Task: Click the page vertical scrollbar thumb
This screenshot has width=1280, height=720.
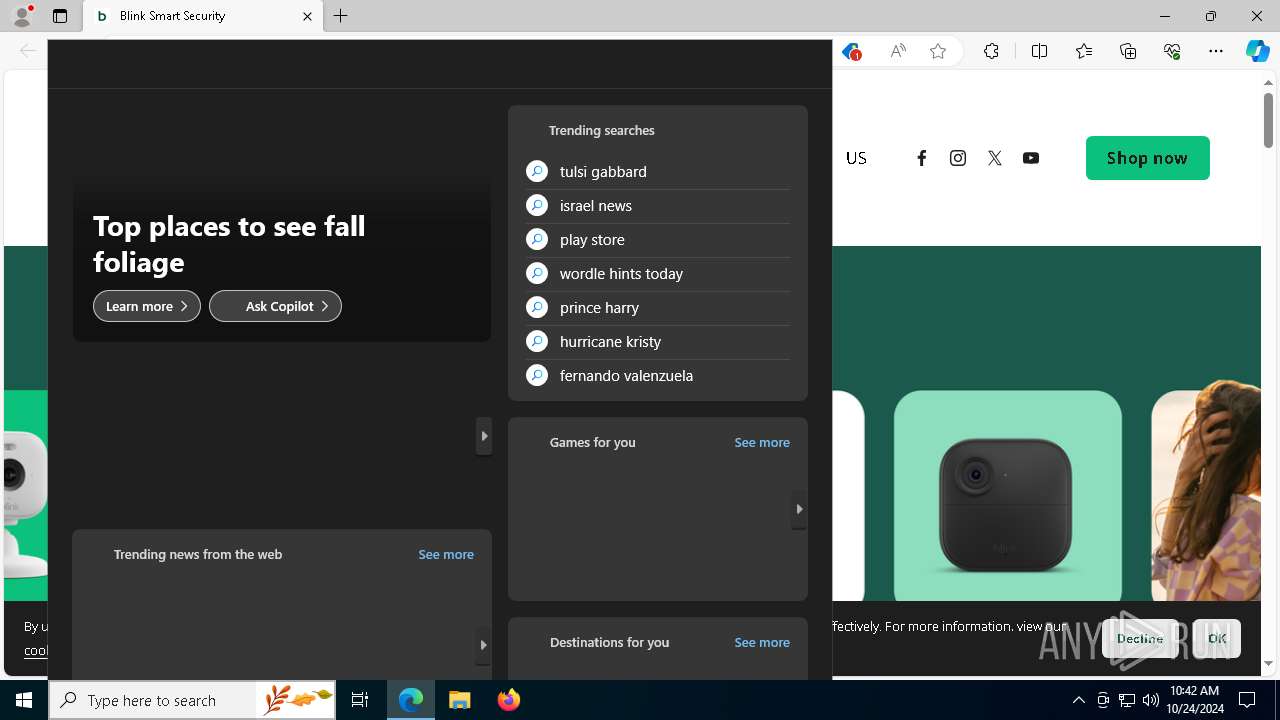Action: (1268, 120)
